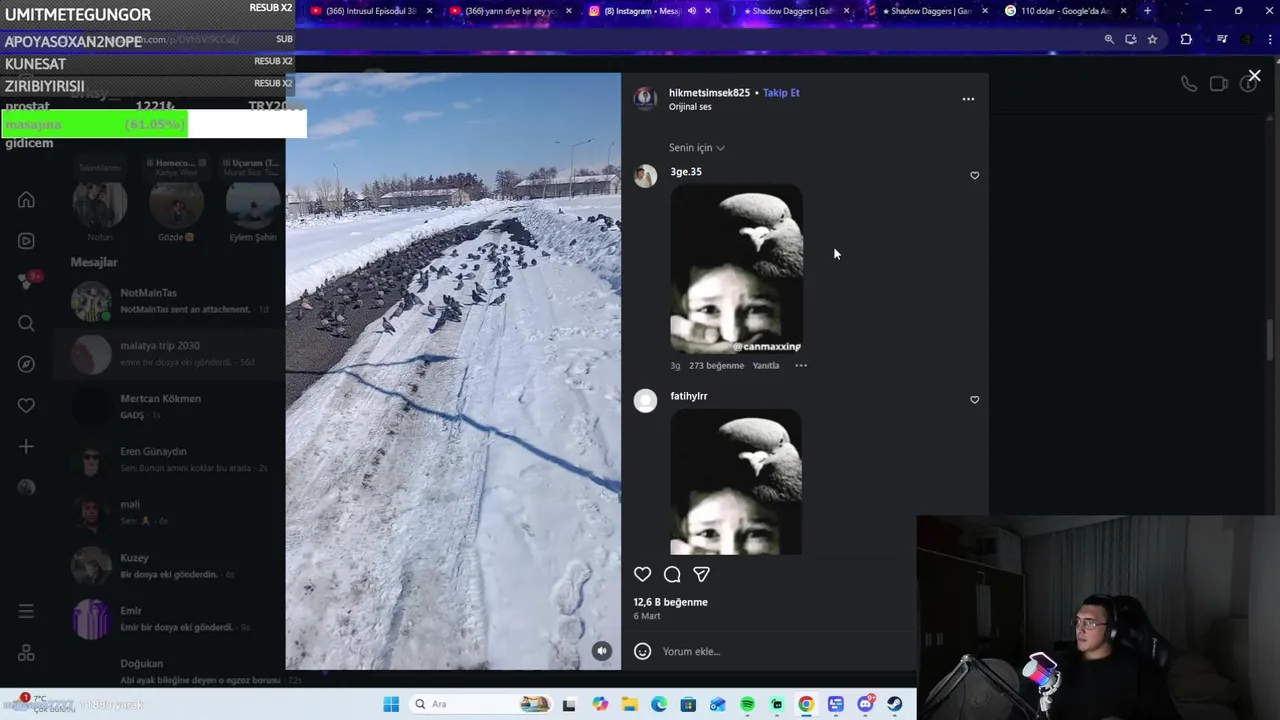Open the fatihylrr username link
This screenshot has height=720, width=1280.
(689, 396)
